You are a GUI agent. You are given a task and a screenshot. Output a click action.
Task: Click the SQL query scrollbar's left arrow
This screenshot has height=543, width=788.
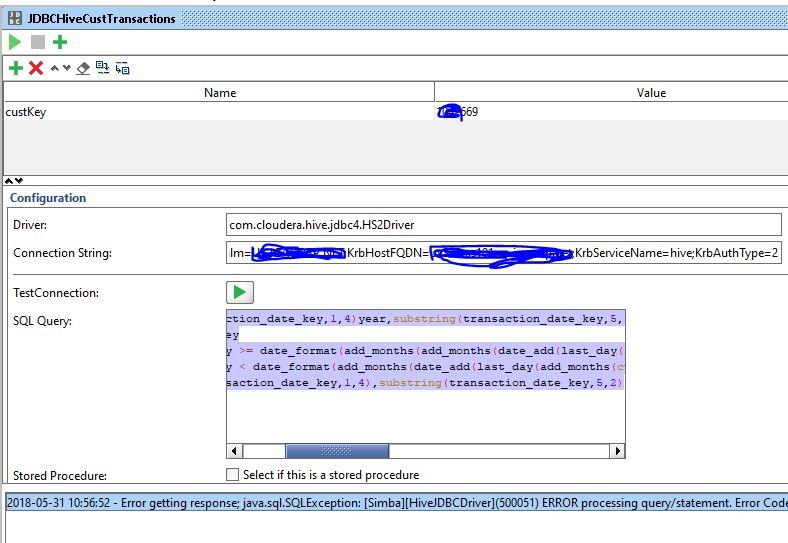pos(234,451)
